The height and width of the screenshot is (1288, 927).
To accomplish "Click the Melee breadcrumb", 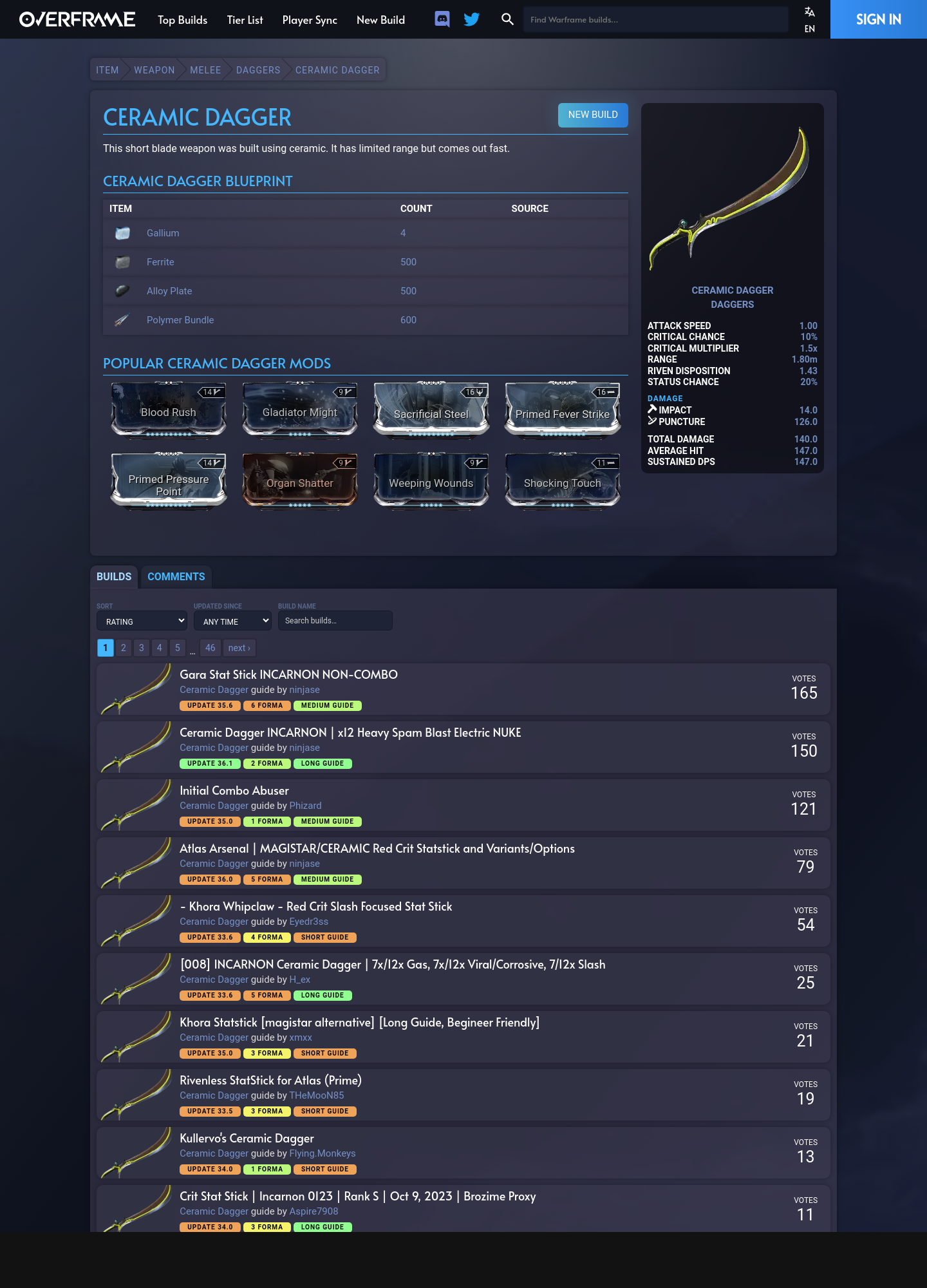I will (205, 70).
